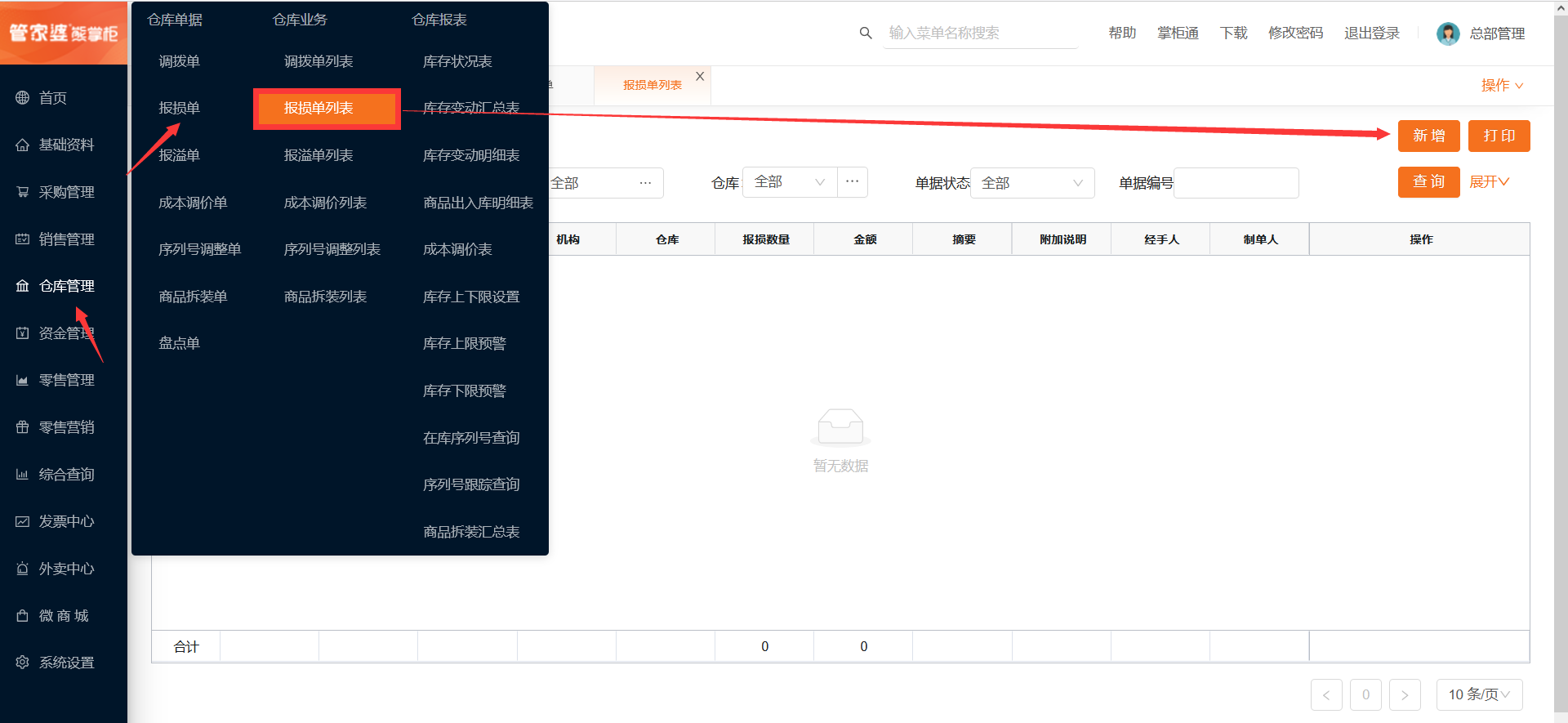The height and width of the screenshot is (723, 1568).
Task: Go to next page arrow
Action: click(x=1405, y=695)
